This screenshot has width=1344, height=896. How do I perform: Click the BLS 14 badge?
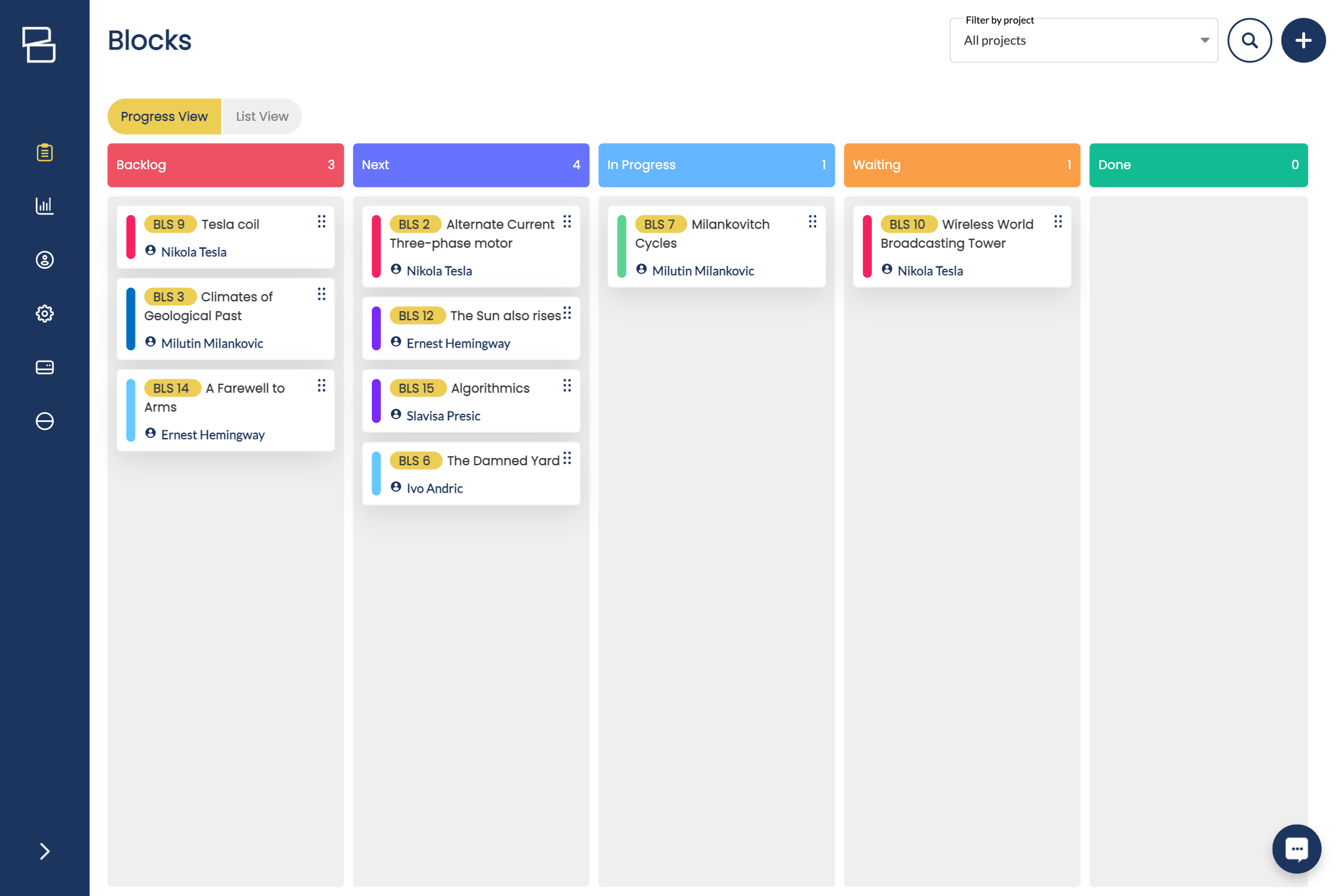tap(172, 388)
